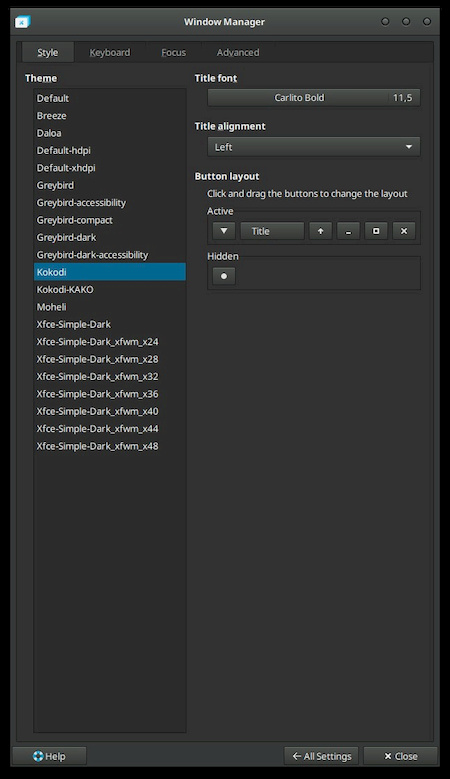Viewport: 450px width, 779px height.
Task: Select the Xfce-Simple-Dark_xfwm_x24 theme
Action: click(x=110, y=342)
